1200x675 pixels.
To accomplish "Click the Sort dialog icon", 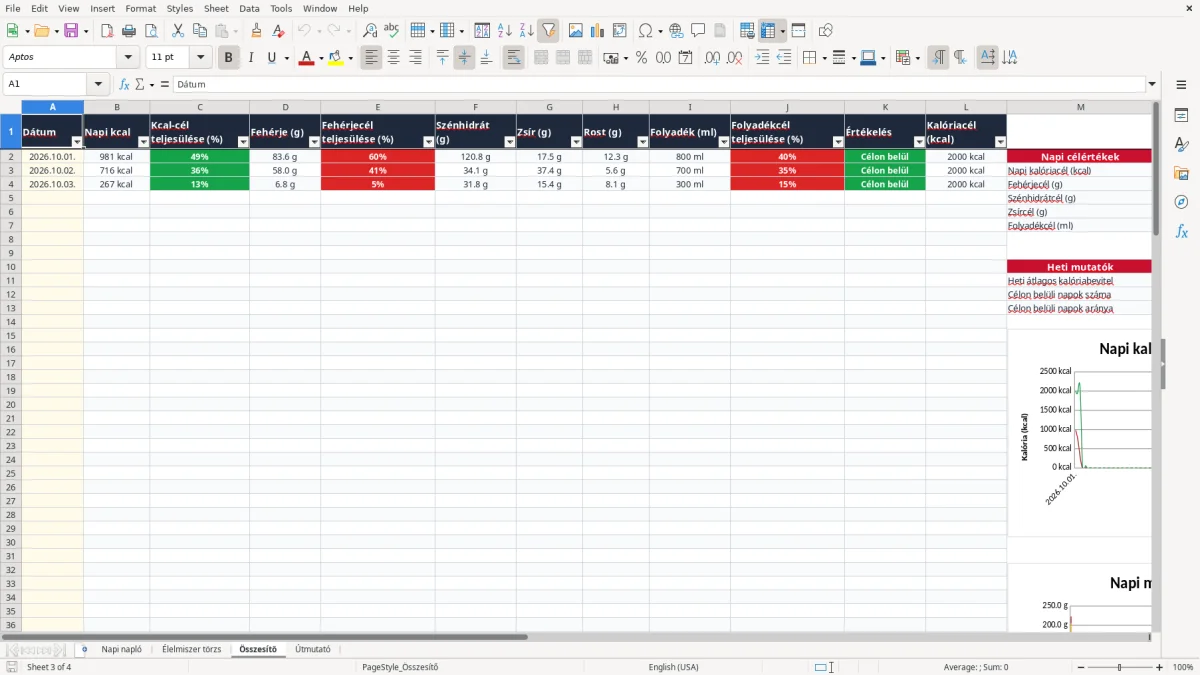I will [482, 31].
